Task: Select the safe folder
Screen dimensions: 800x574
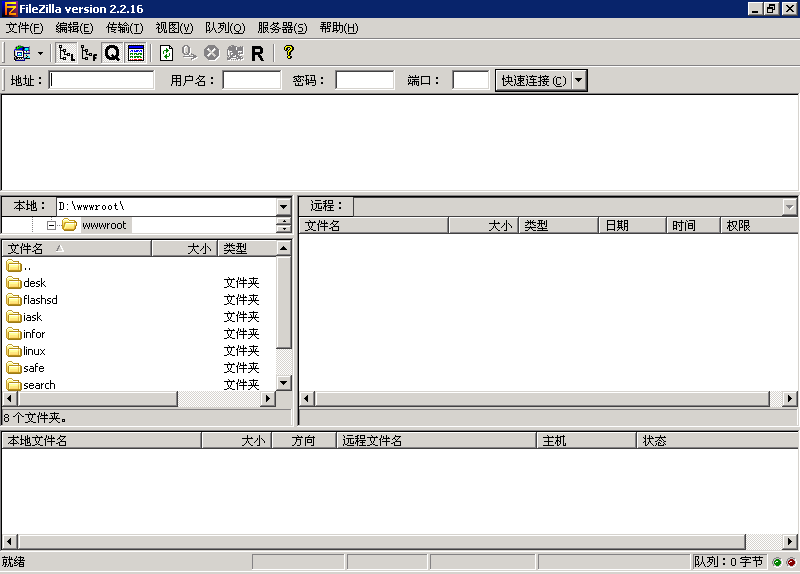Action: pos(26,368)
